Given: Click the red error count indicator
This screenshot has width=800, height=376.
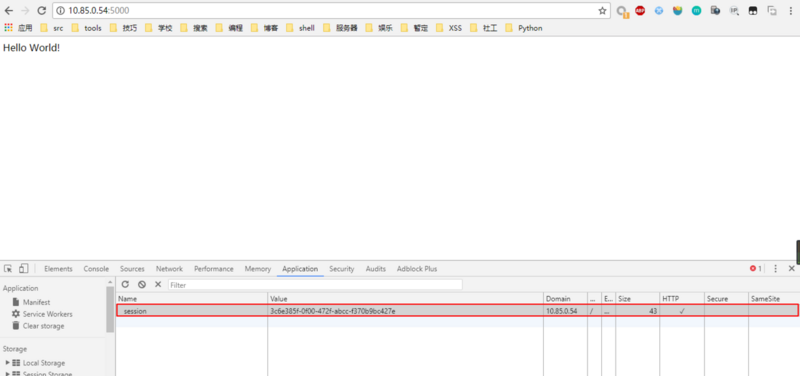Looking at the screenshot, I should click(x=756, y=268).
